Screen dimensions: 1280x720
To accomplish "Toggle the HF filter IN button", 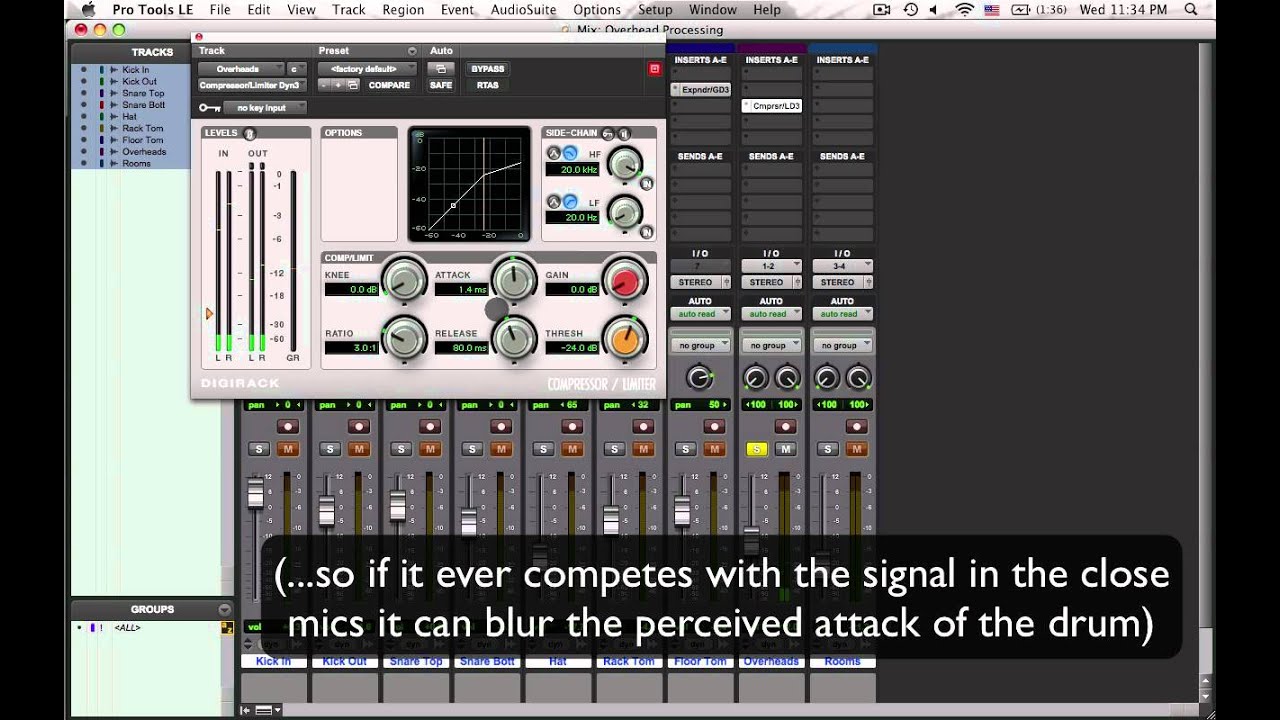I will click(647, 184).
